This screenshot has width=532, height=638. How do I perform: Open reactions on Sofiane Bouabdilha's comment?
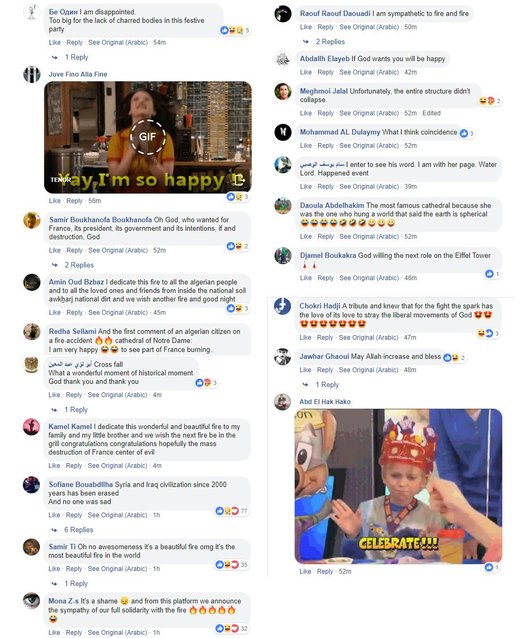pyautogui.click(x=232, y=511)
